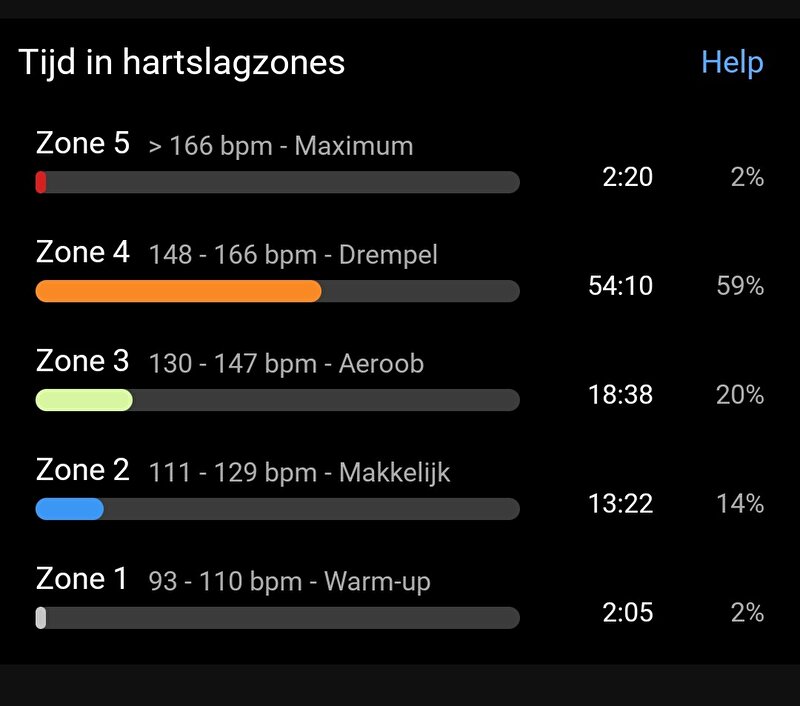Viewport: 800px width, 706px height.
Task: Select the Zone 4 label
Action: (x=83, y=252)
